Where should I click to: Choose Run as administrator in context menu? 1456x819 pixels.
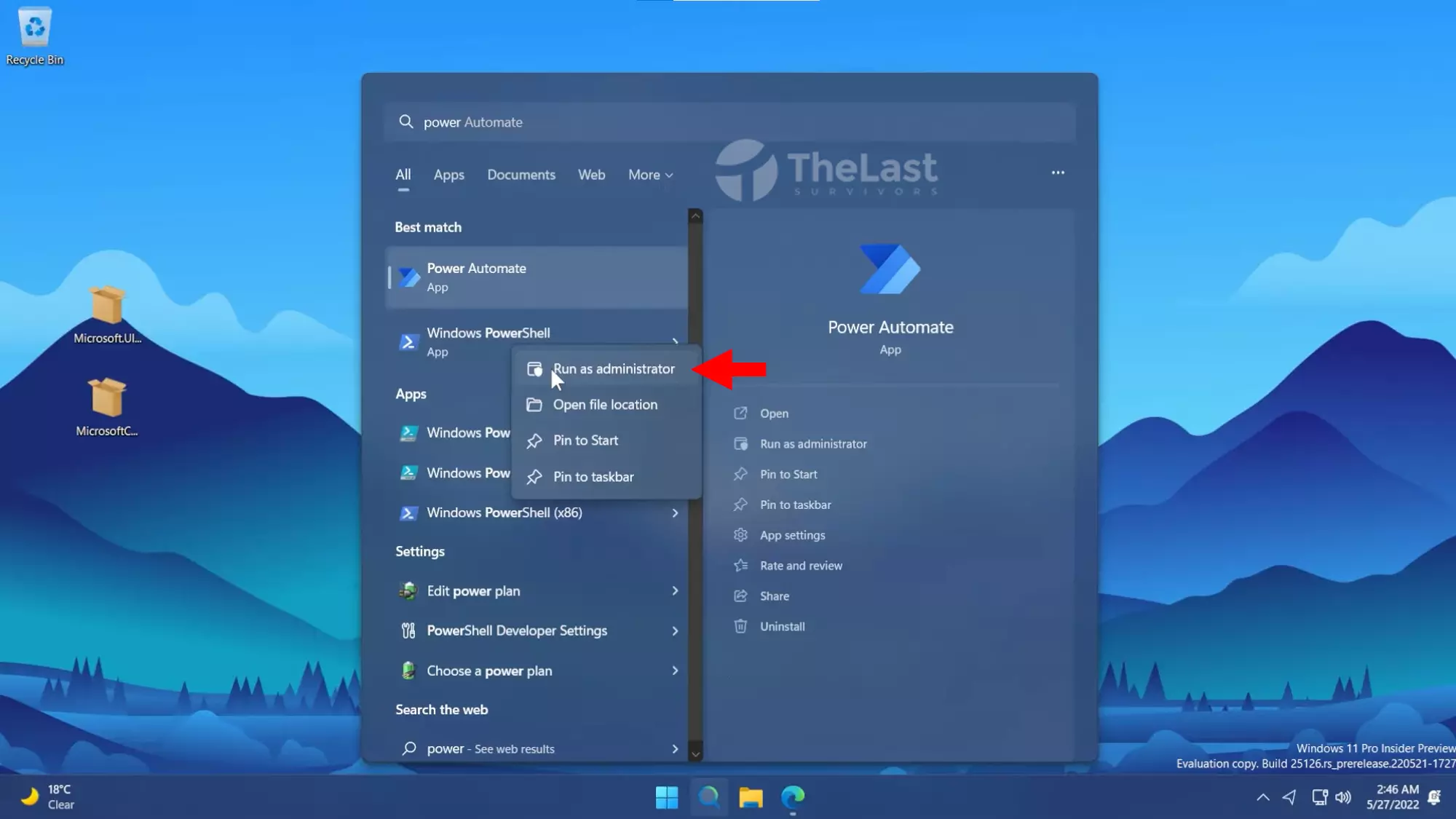606,369
